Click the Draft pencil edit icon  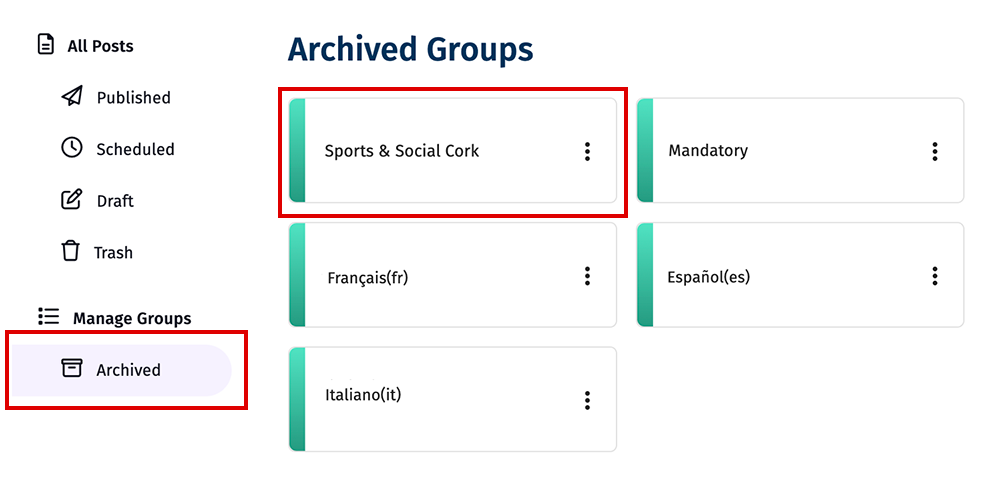pyautogui.click(x=71, y=200)
